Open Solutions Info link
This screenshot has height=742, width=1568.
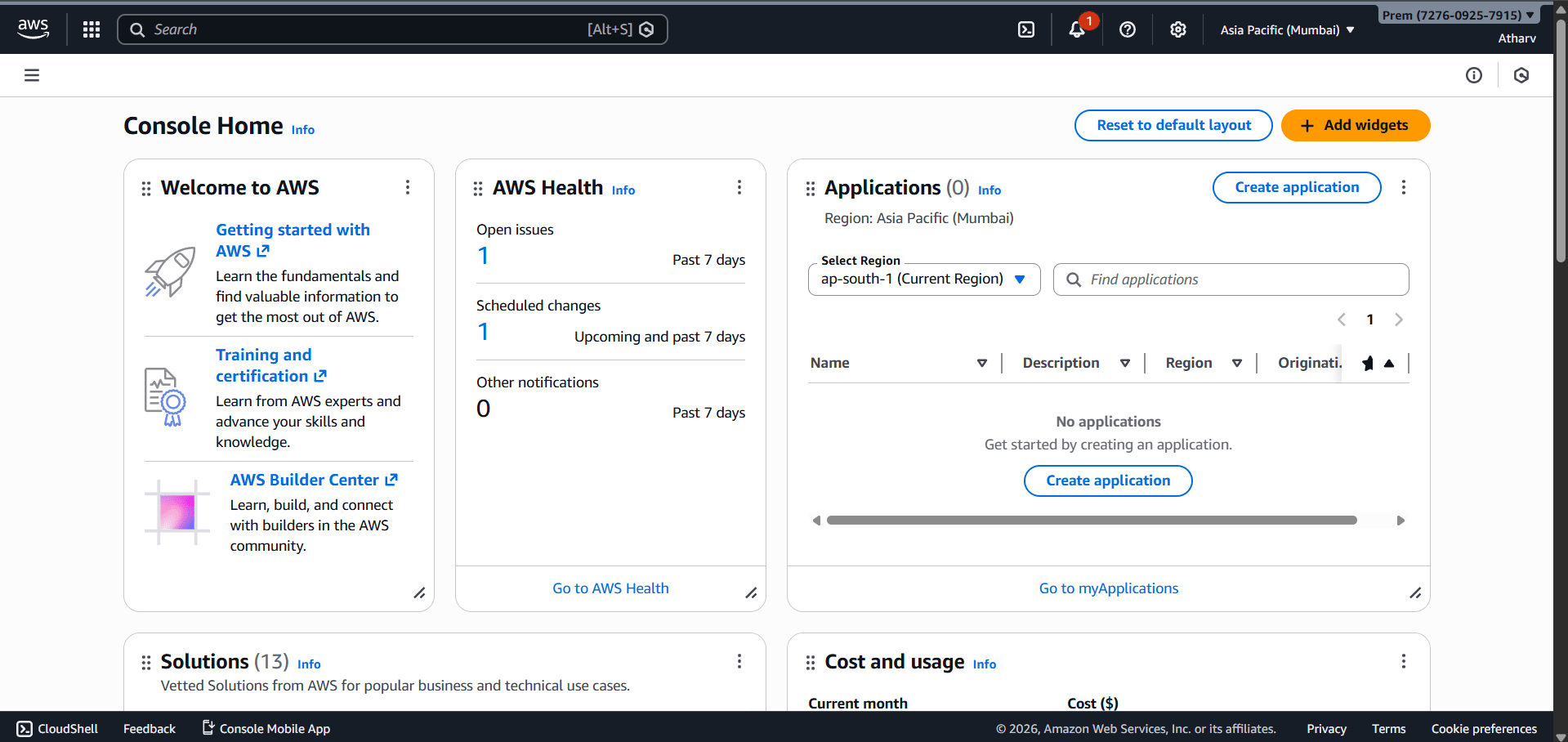pyautogui.click(x=309, y=664)
